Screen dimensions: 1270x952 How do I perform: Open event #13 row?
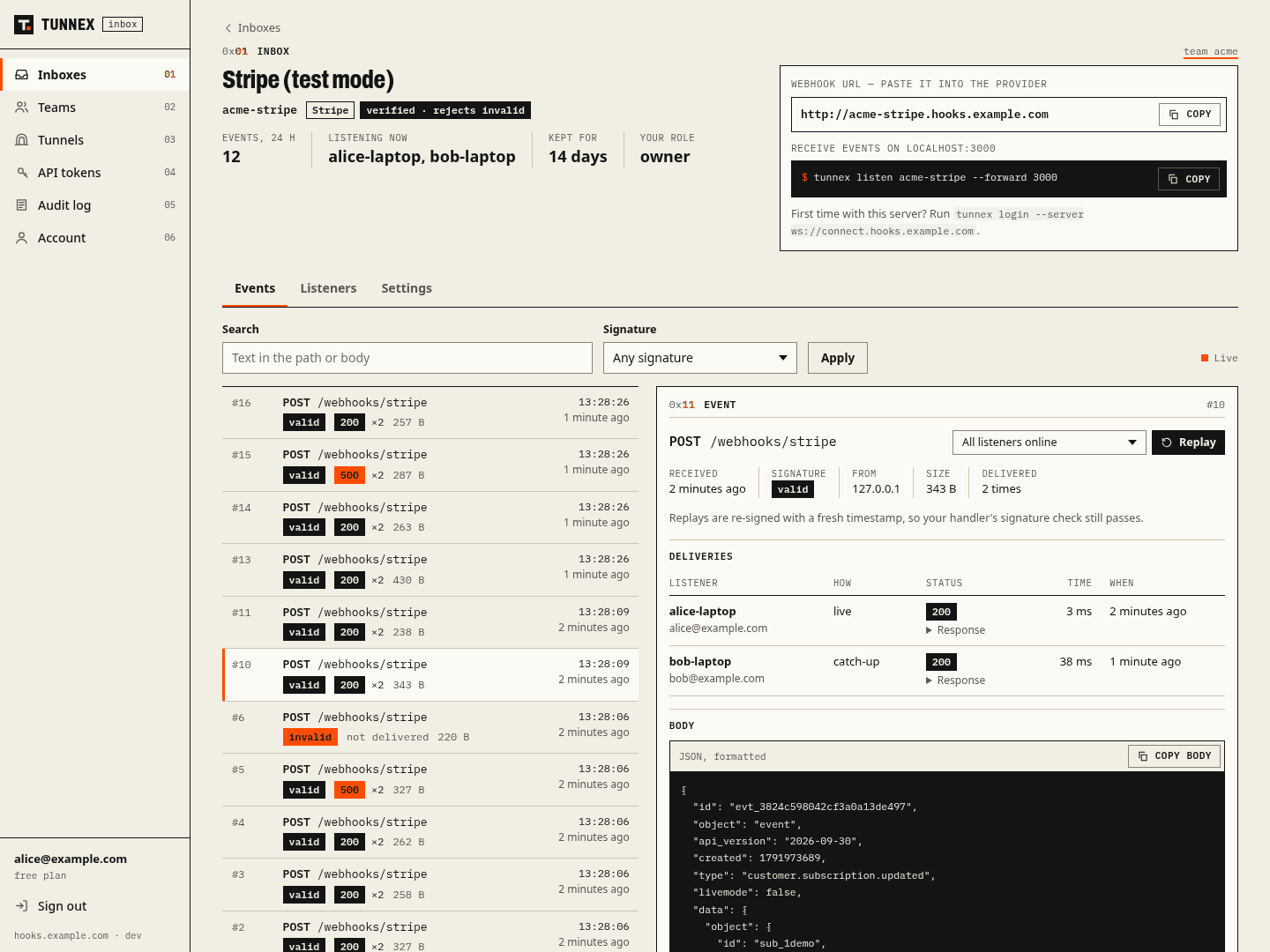tap(430, 570)
